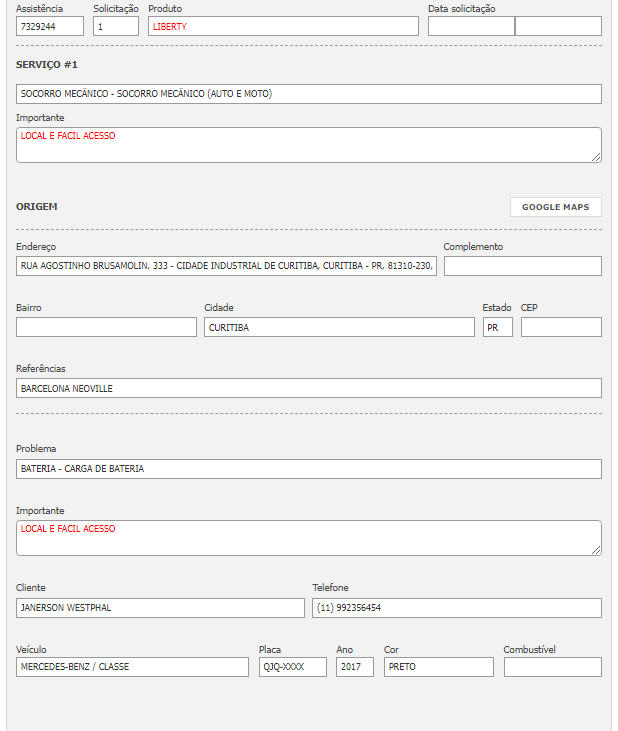Select the empty Combustível field
618x731 pixels.
[552, 667]
